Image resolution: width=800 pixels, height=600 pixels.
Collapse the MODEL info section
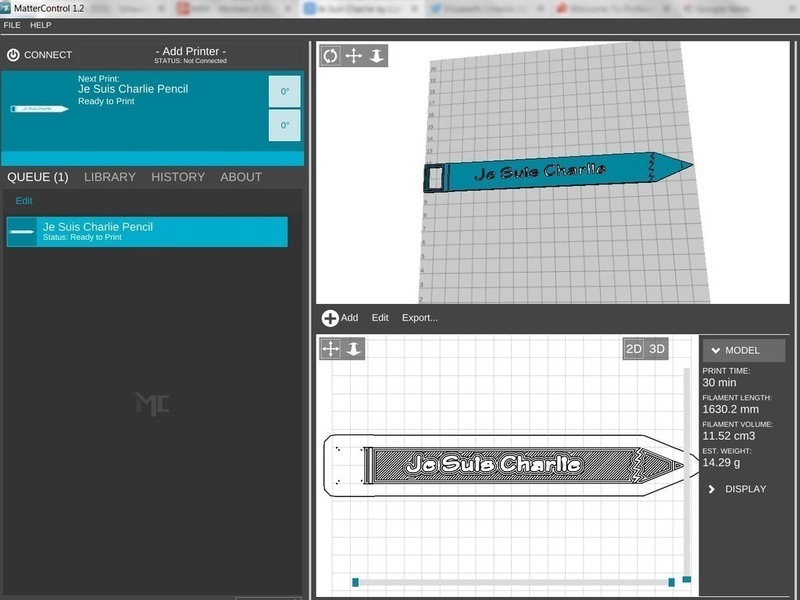click(743, 350)
